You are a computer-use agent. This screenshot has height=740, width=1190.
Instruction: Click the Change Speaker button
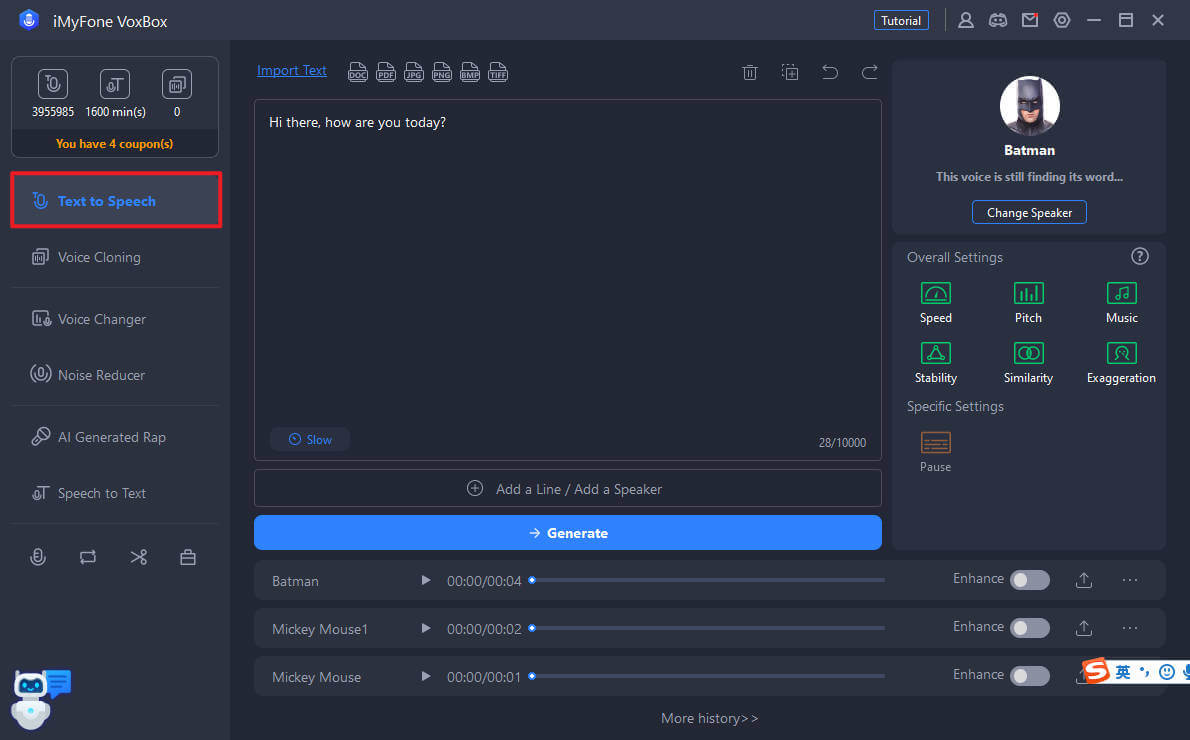point(1029,213)
